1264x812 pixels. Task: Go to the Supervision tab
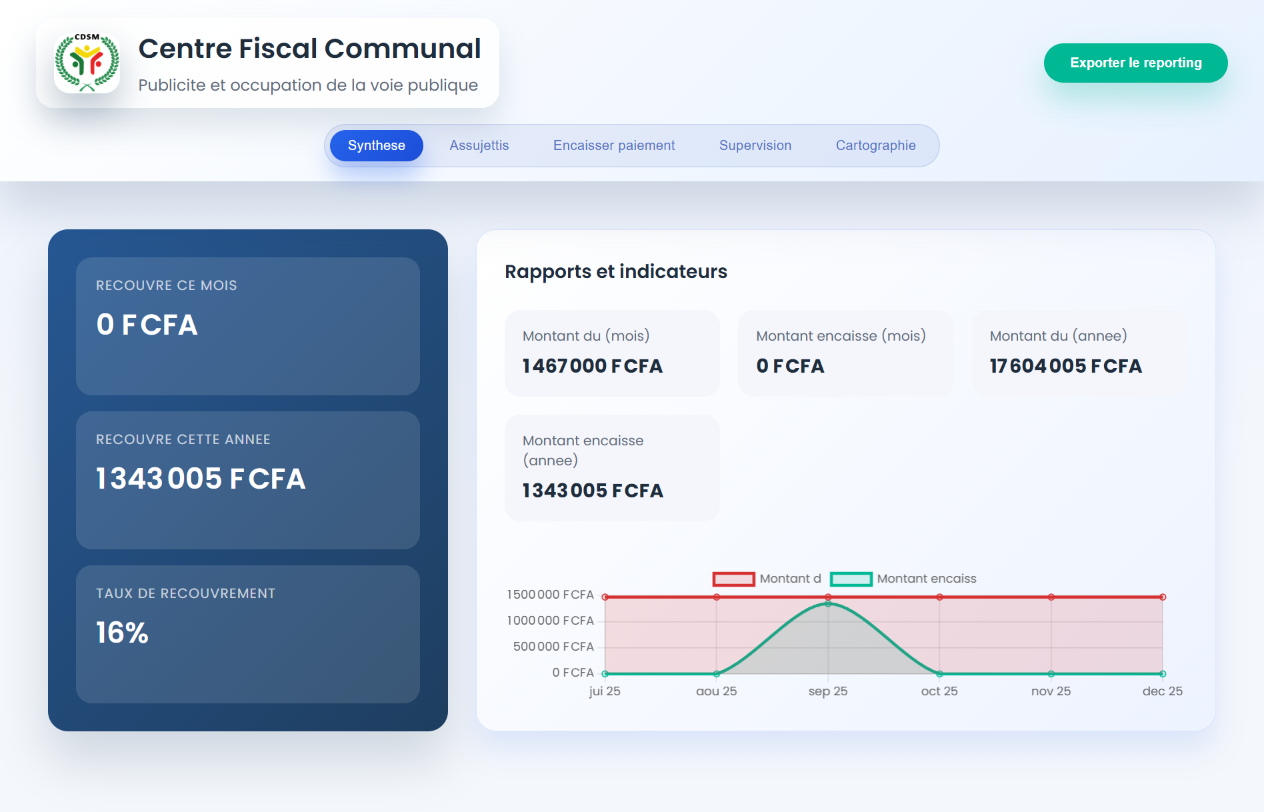755,145
